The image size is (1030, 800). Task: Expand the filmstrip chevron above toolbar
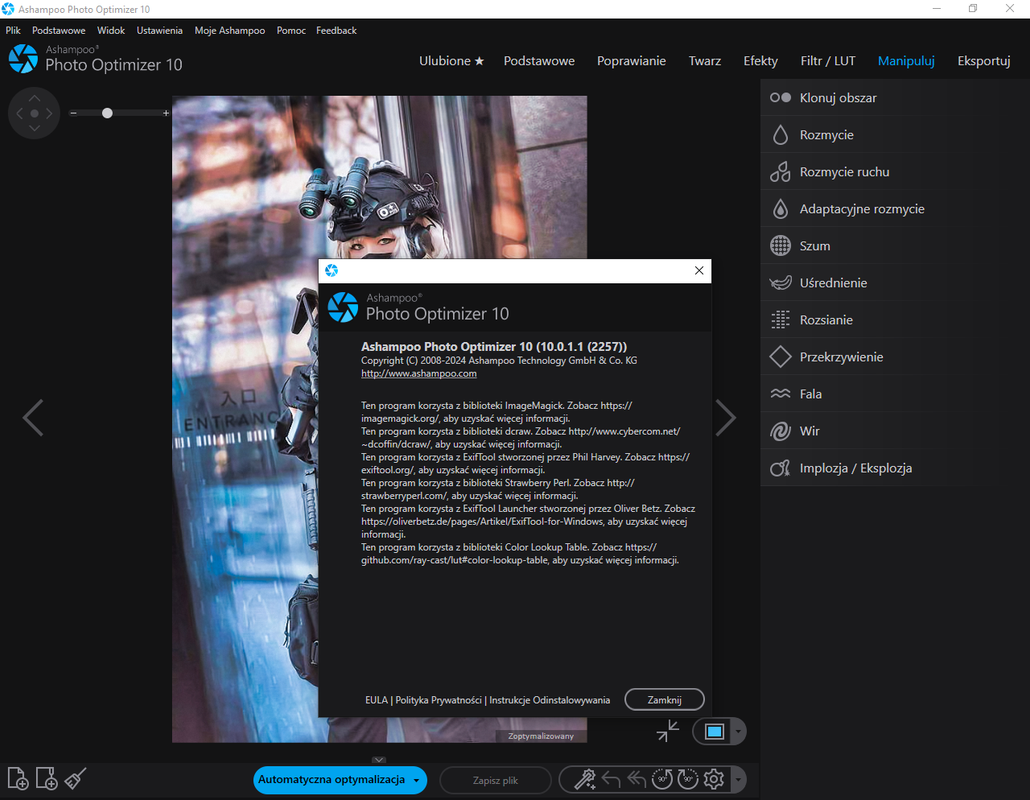379,760
